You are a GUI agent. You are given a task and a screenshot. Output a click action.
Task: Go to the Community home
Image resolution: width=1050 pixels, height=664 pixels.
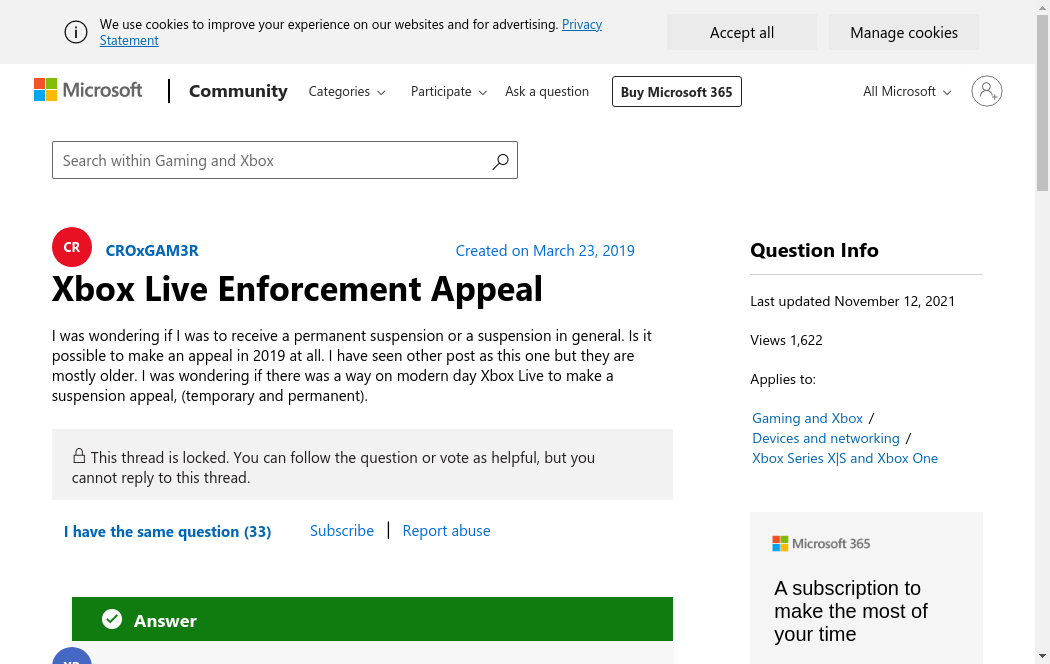[238, 91]
